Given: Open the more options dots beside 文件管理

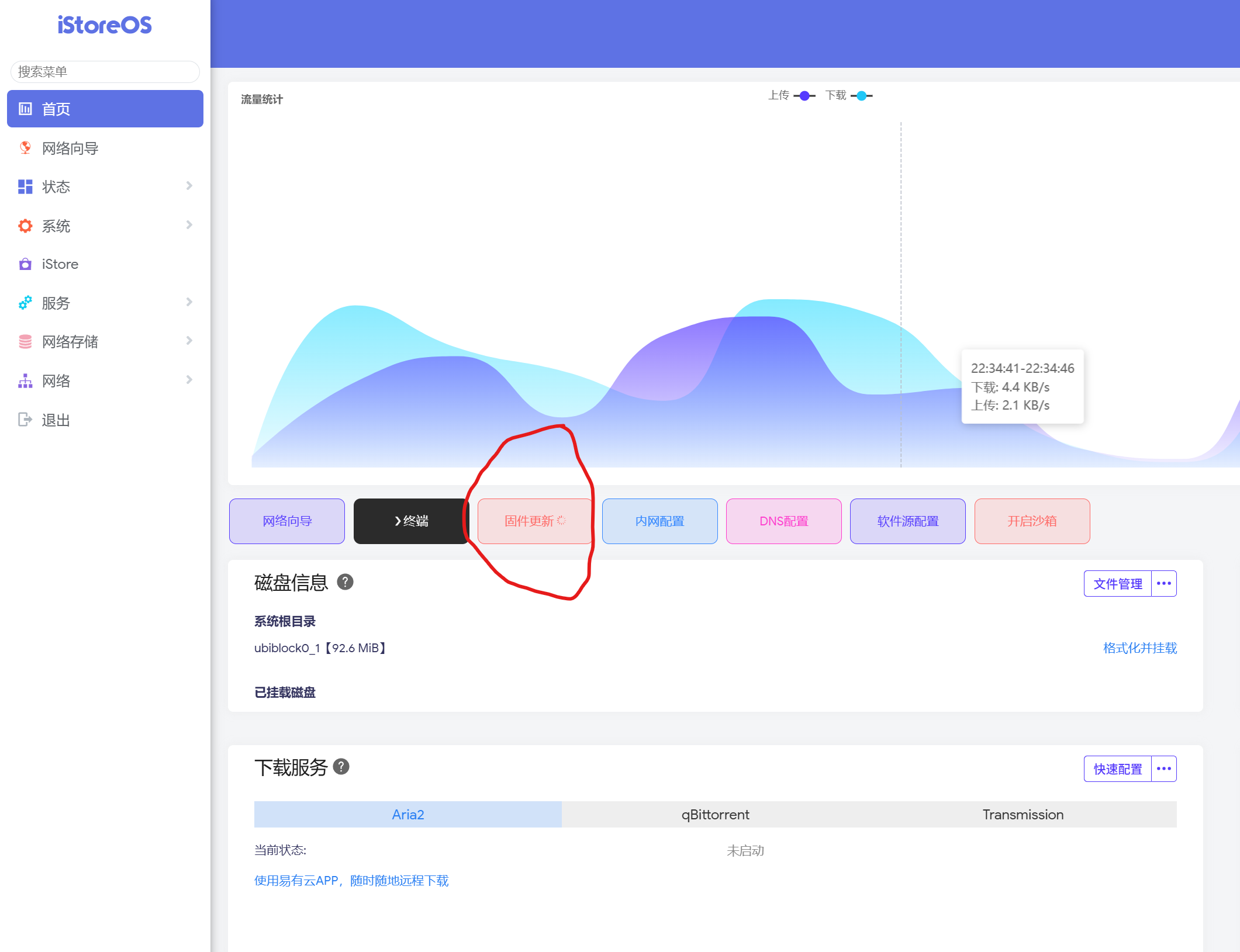Looking at the screenshot, I should point(1163,583).
